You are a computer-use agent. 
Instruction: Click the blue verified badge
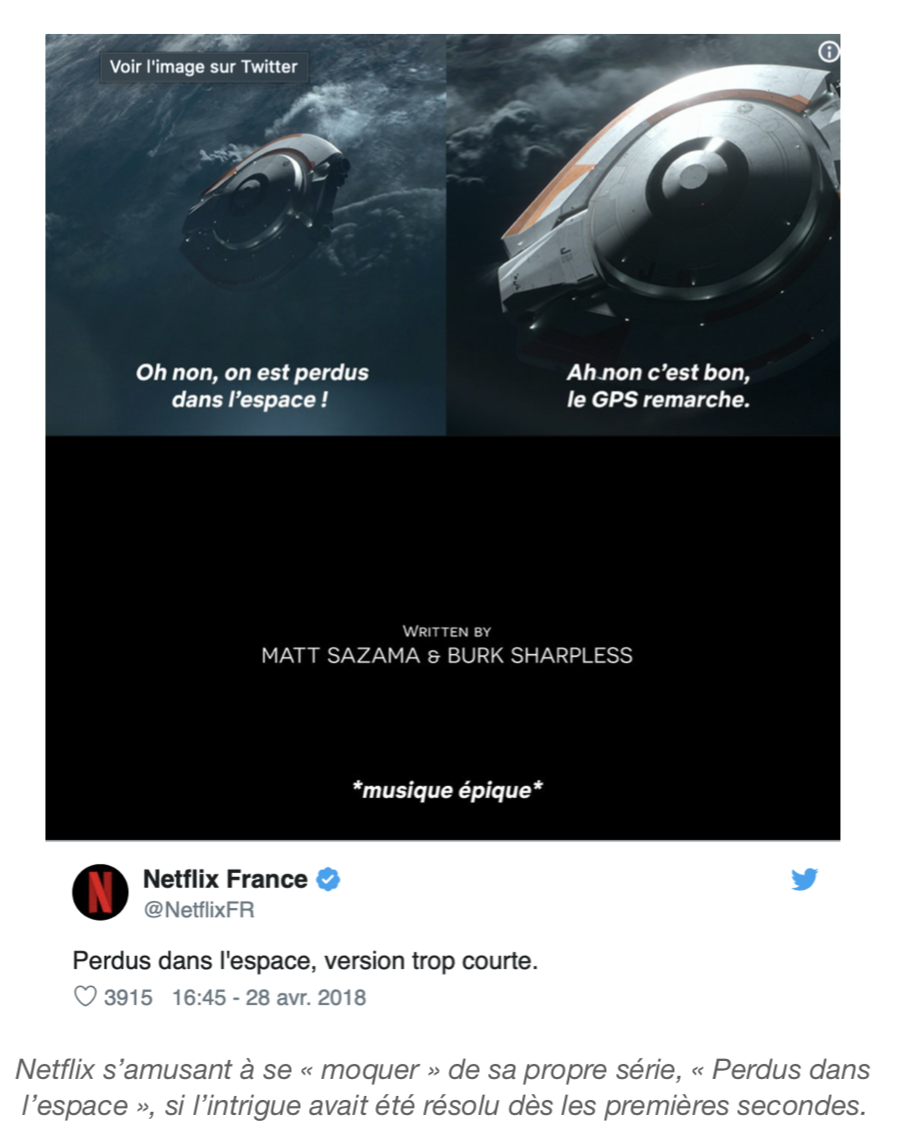pyautogui.click(x=328, y=880)
